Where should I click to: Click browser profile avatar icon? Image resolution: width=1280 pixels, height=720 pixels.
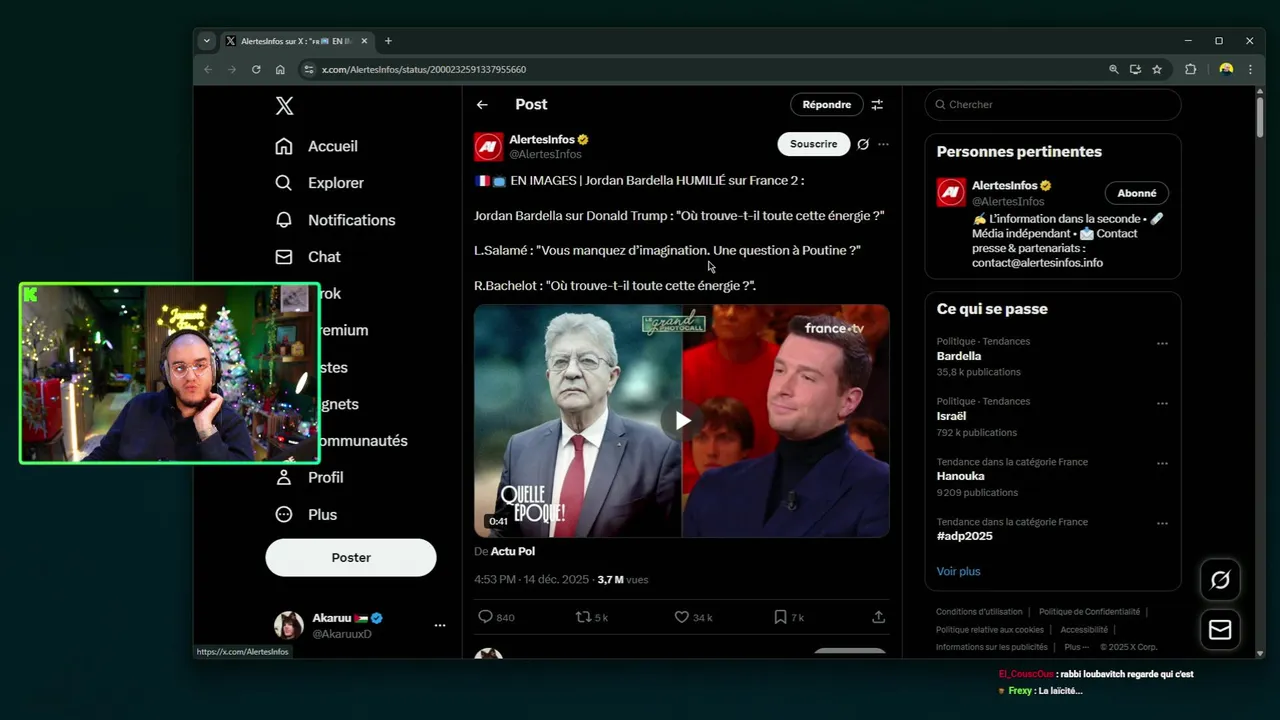[x=1226, y=69]
